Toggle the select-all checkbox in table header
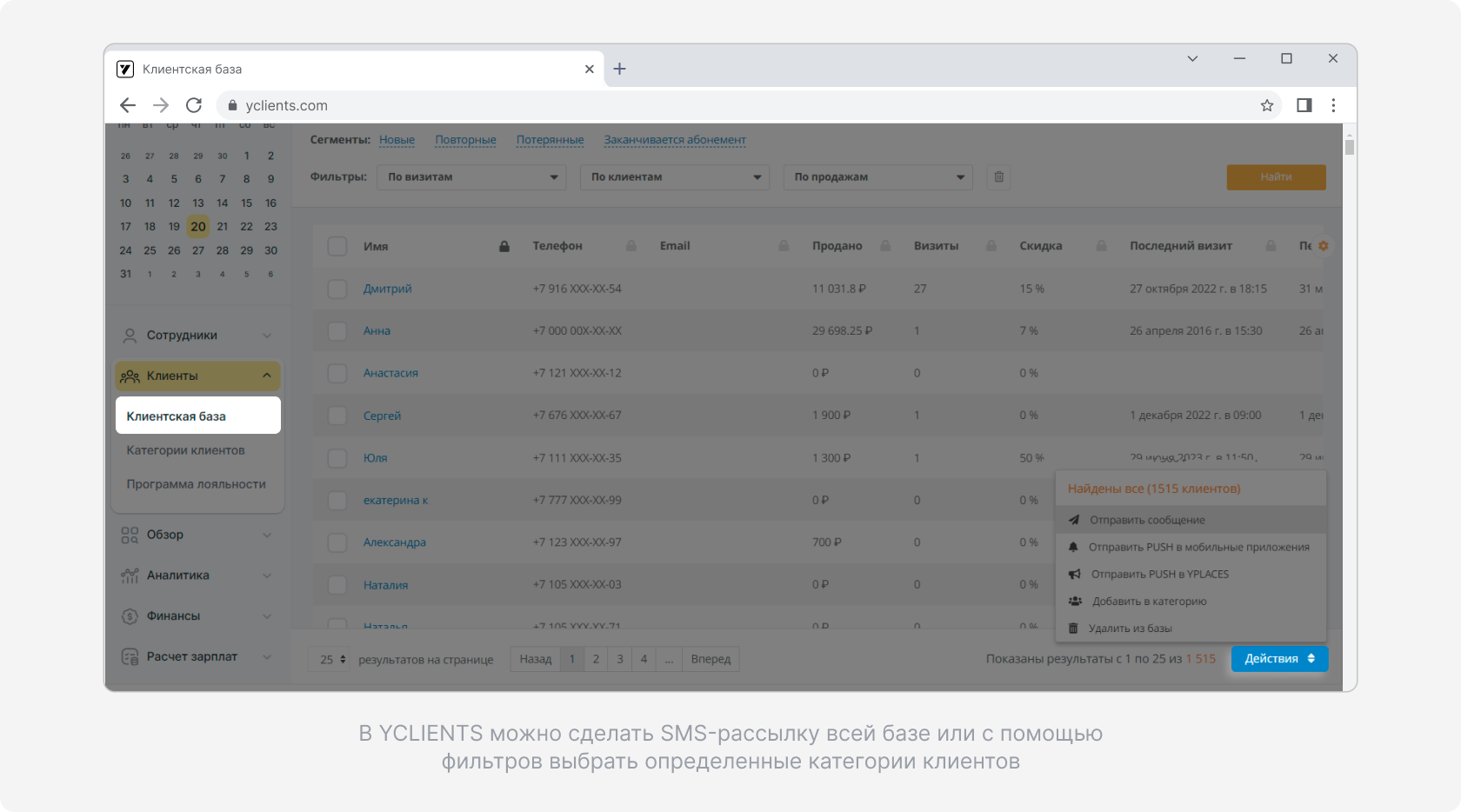The width and height of the screenshot is (1461, 812). [x=337, y=246]
